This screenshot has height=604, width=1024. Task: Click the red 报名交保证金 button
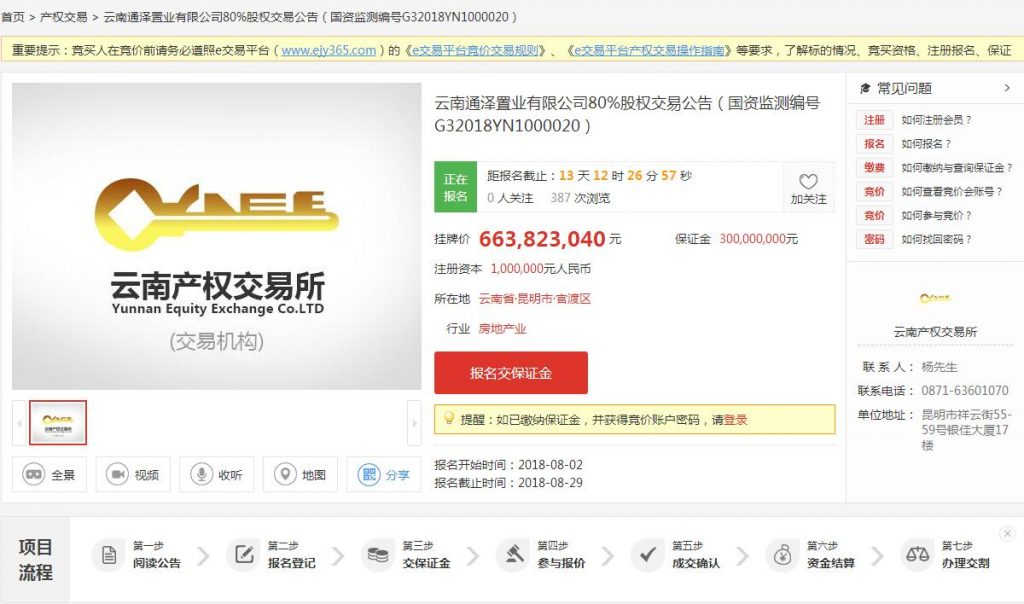coord(511,373)
